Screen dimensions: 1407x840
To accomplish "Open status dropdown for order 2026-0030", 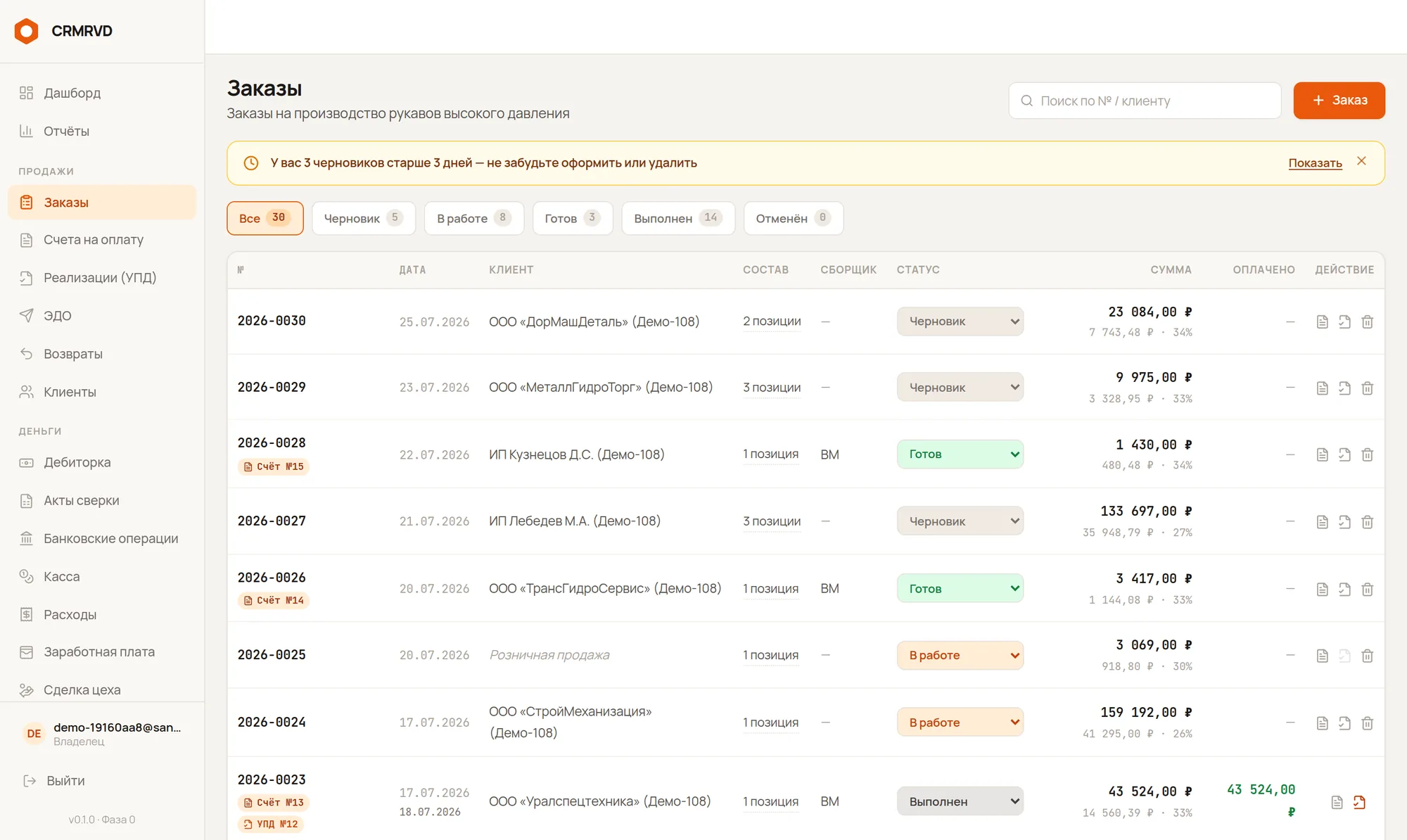I will [x=960, y=322].
